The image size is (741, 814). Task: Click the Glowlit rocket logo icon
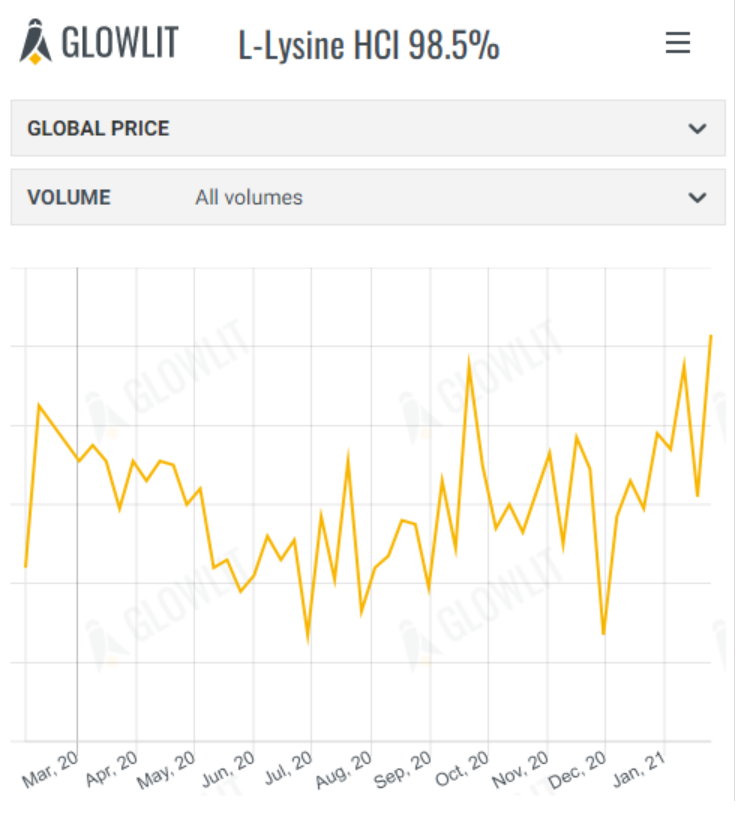36,42
